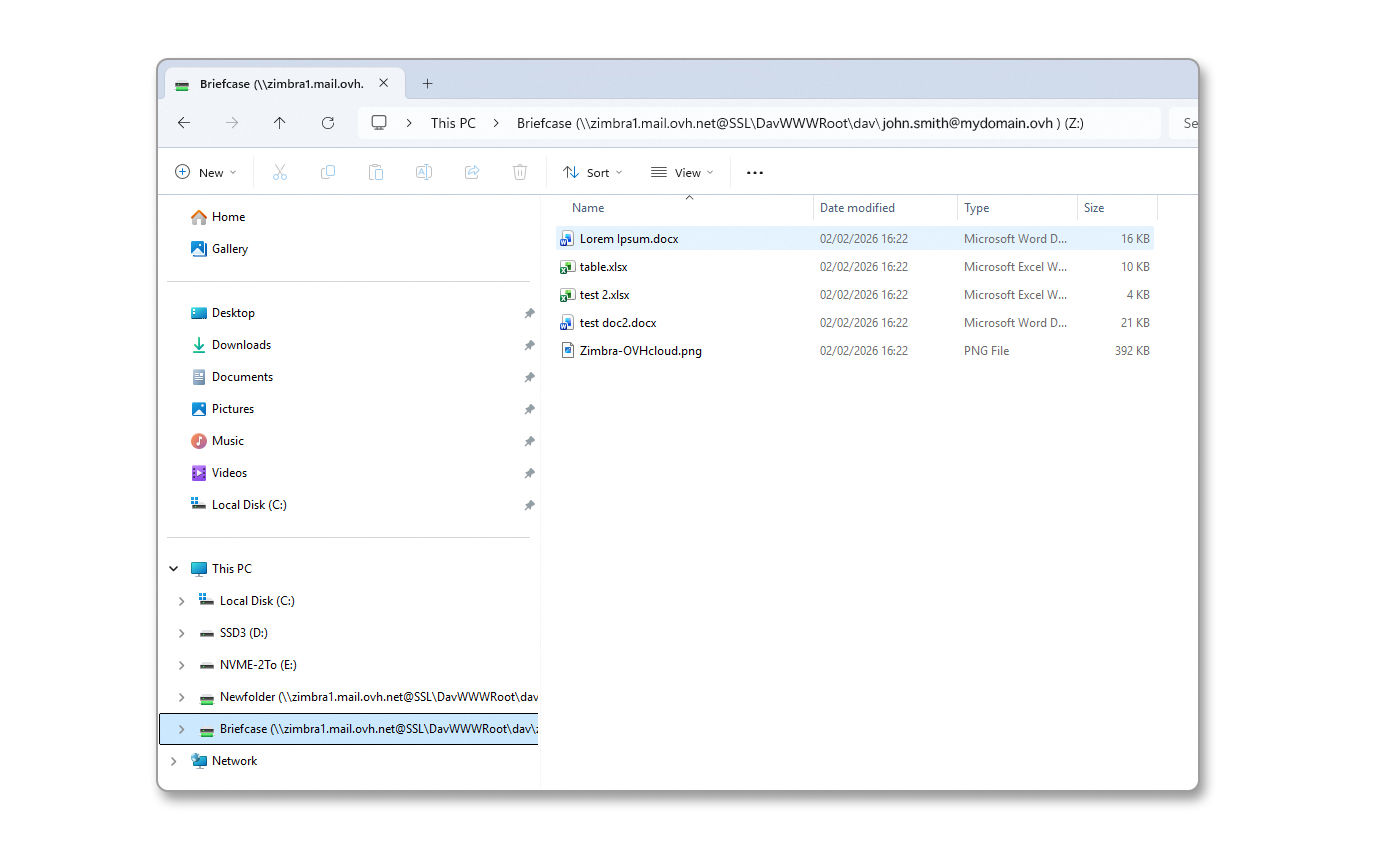Collapse the This PC tree node
This screenshot has height=847, width=1386.
tap(174, 569)
